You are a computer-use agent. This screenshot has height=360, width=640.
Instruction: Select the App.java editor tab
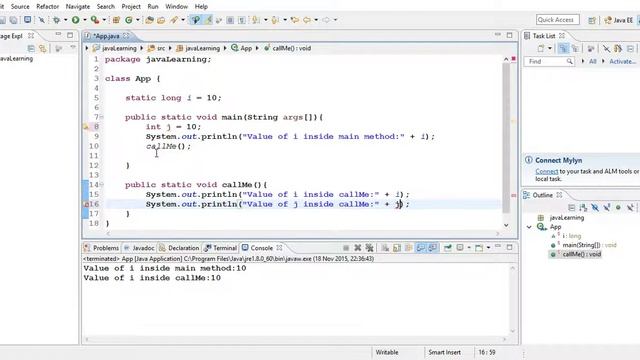tap(106, 36)
